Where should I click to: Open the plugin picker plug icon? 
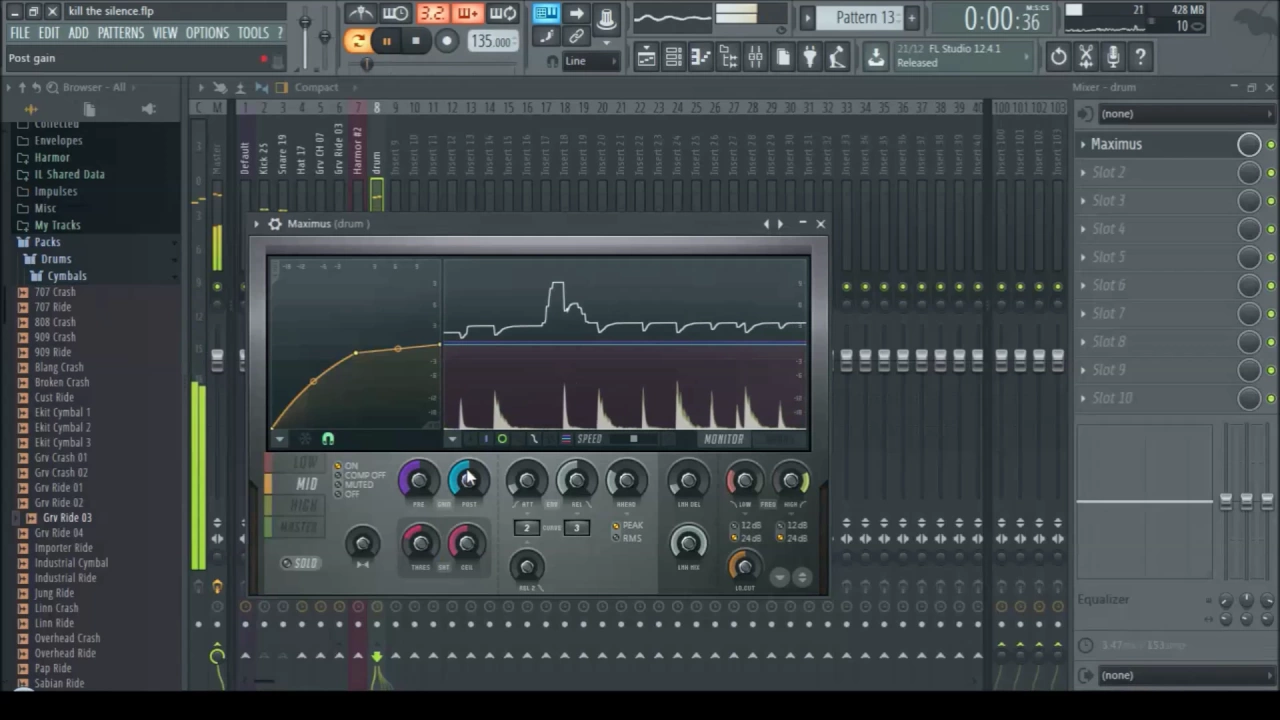[x=810, y=58]
